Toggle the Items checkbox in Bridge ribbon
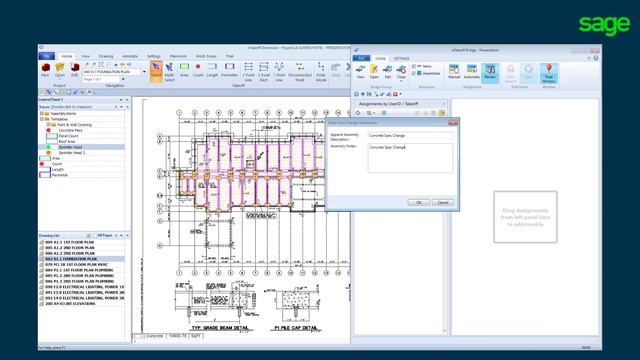The width and height of the screenshot is (640, 360). (413, 66)
